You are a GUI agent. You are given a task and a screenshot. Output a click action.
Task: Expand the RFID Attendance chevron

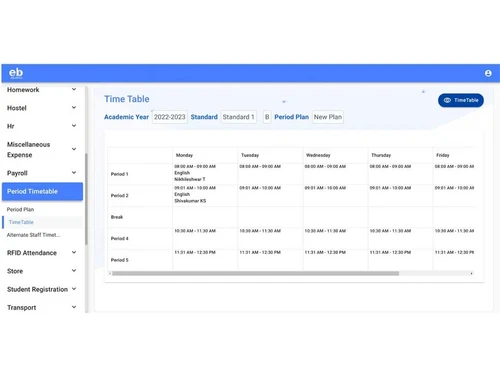tap(74, 252)
